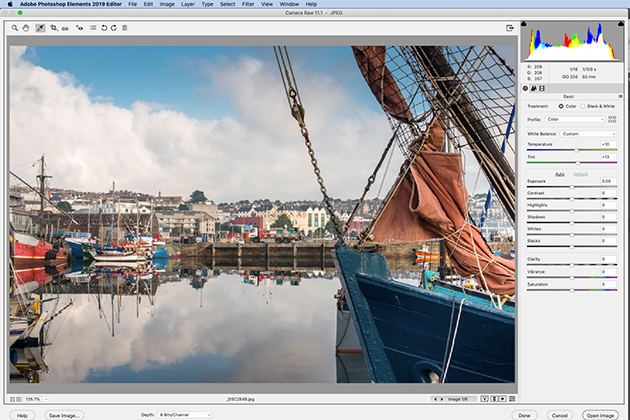Click the Clarity value field

pyautogui.click(x=608, y=259)
